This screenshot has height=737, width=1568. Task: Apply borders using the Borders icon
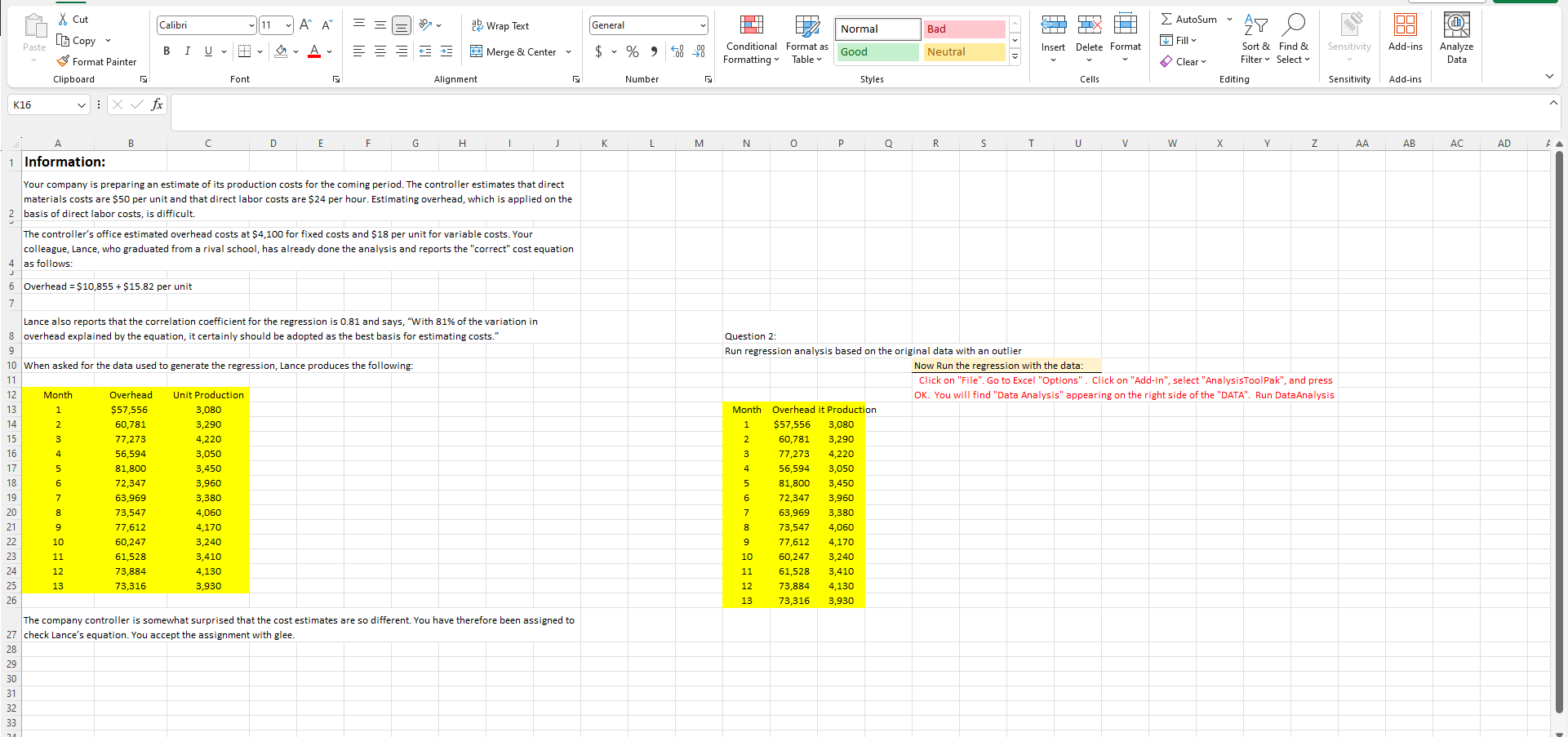point(244,51)
